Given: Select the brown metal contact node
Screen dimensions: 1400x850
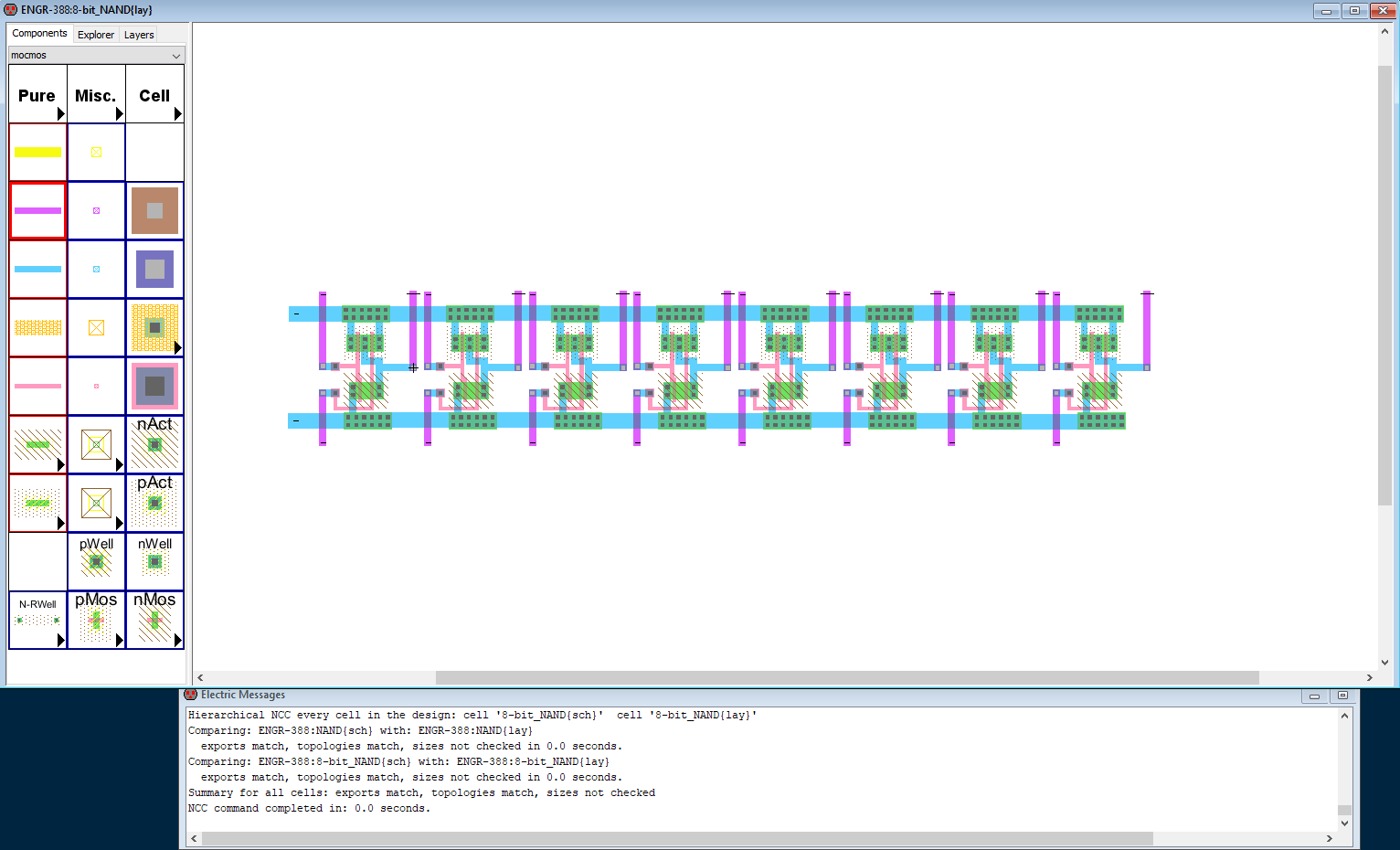Looking at the screenshot, I should pyautogui.click(x=154, y=210).
